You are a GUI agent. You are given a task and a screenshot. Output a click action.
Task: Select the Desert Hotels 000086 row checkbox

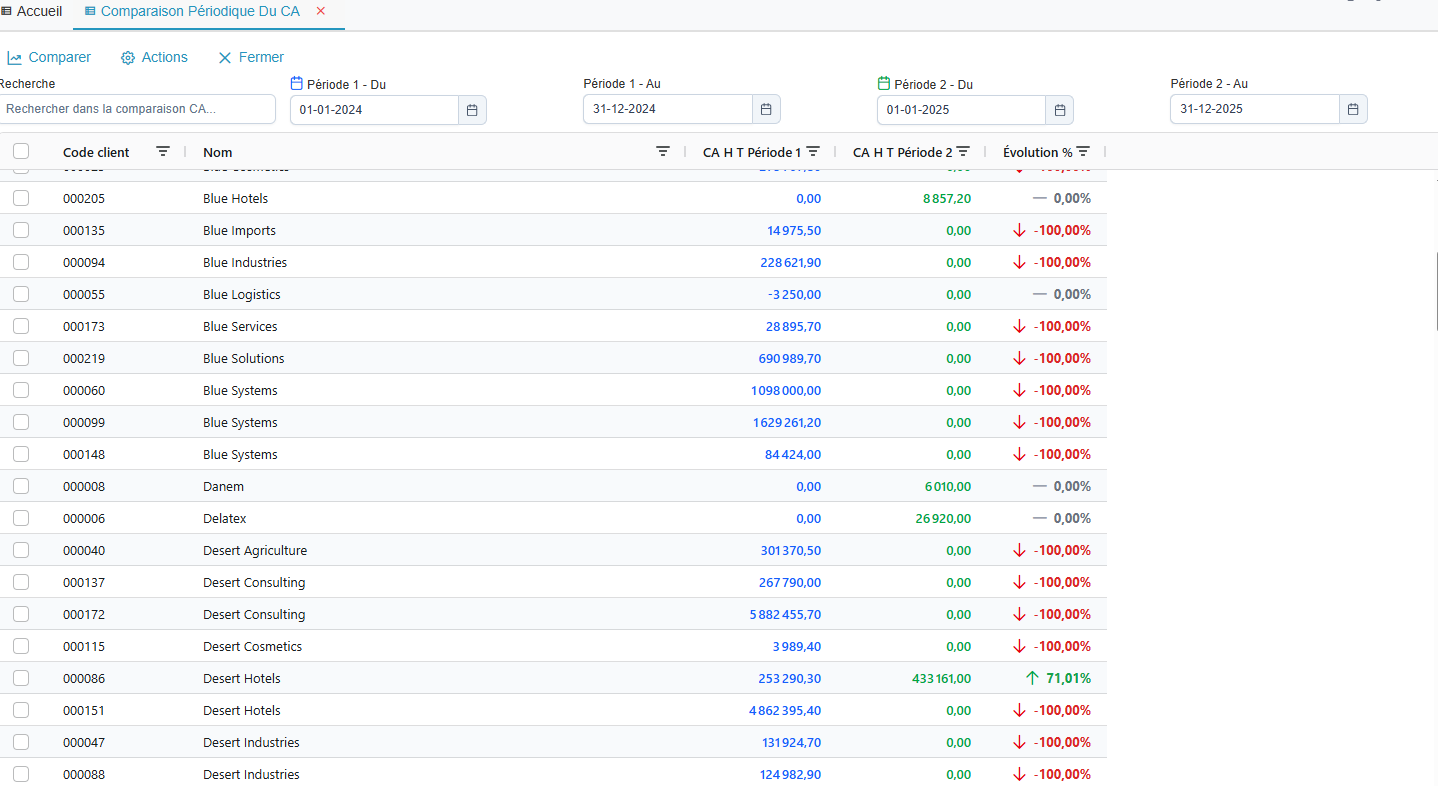point(21,678)
